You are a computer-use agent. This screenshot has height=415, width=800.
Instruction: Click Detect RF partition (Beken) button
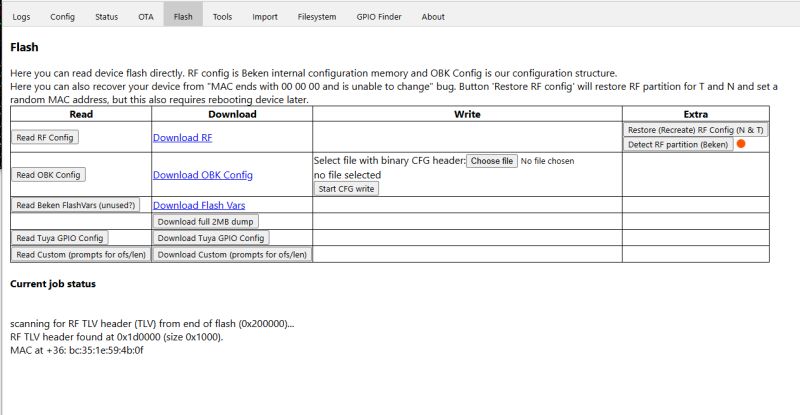(x=678, y=144)
